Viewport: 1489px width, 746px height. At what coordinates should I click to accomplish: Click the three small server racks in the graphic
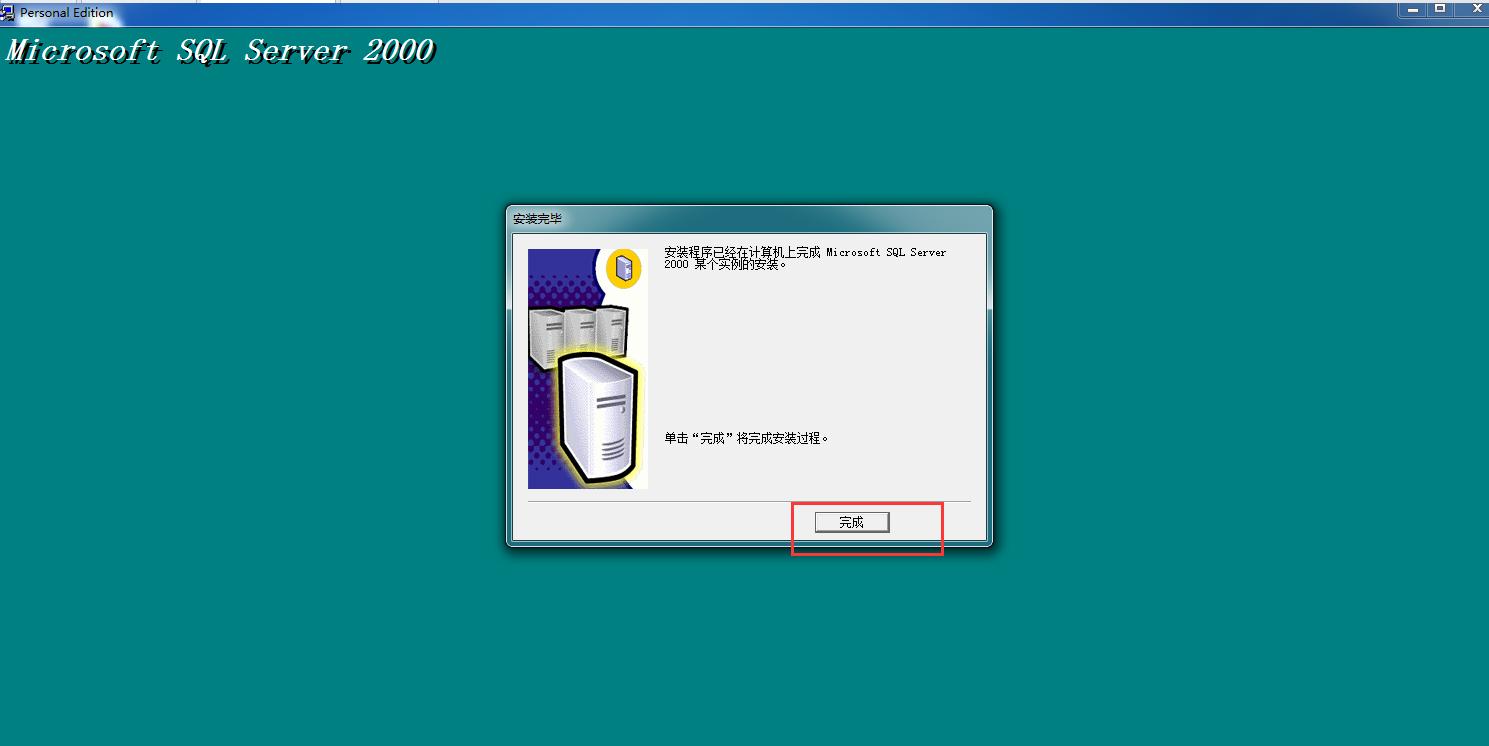coord(578,330)
